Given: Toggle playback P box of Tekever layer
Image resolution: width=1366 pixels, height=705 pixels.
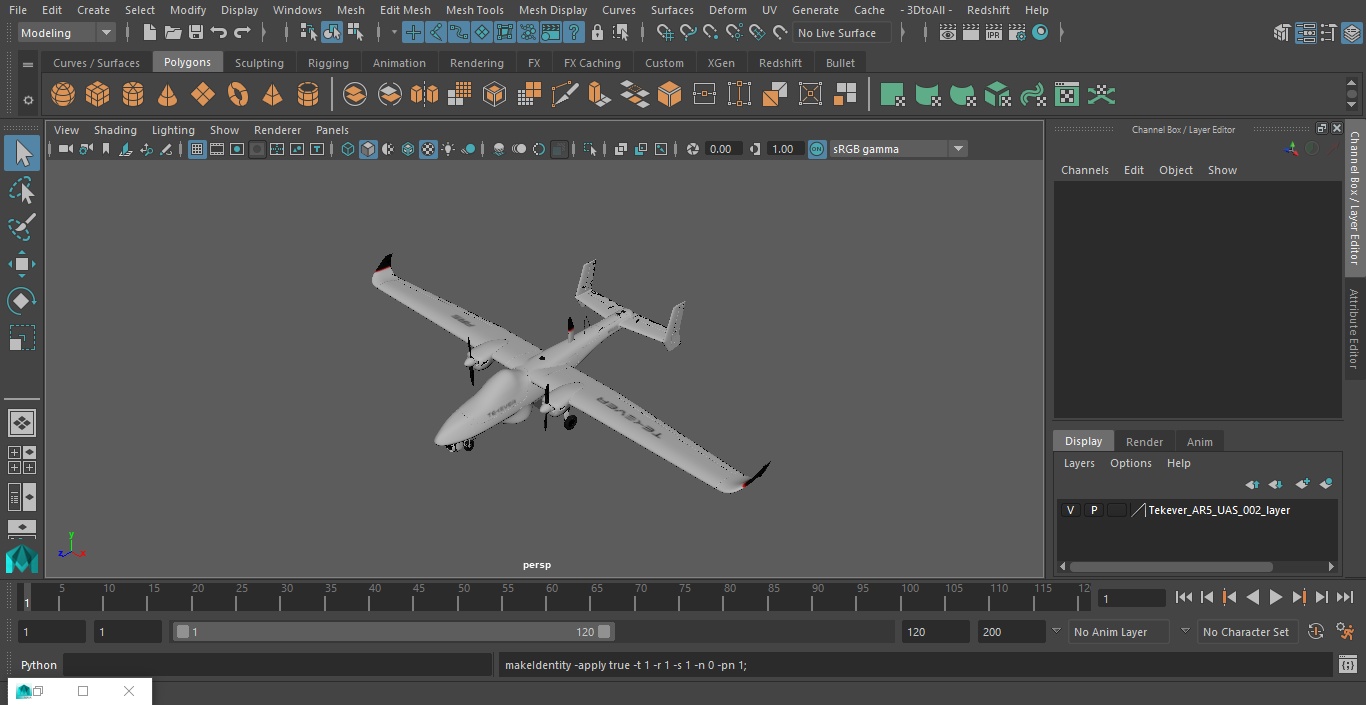Looking at the screenshot, I should [x=1093, y=510].
